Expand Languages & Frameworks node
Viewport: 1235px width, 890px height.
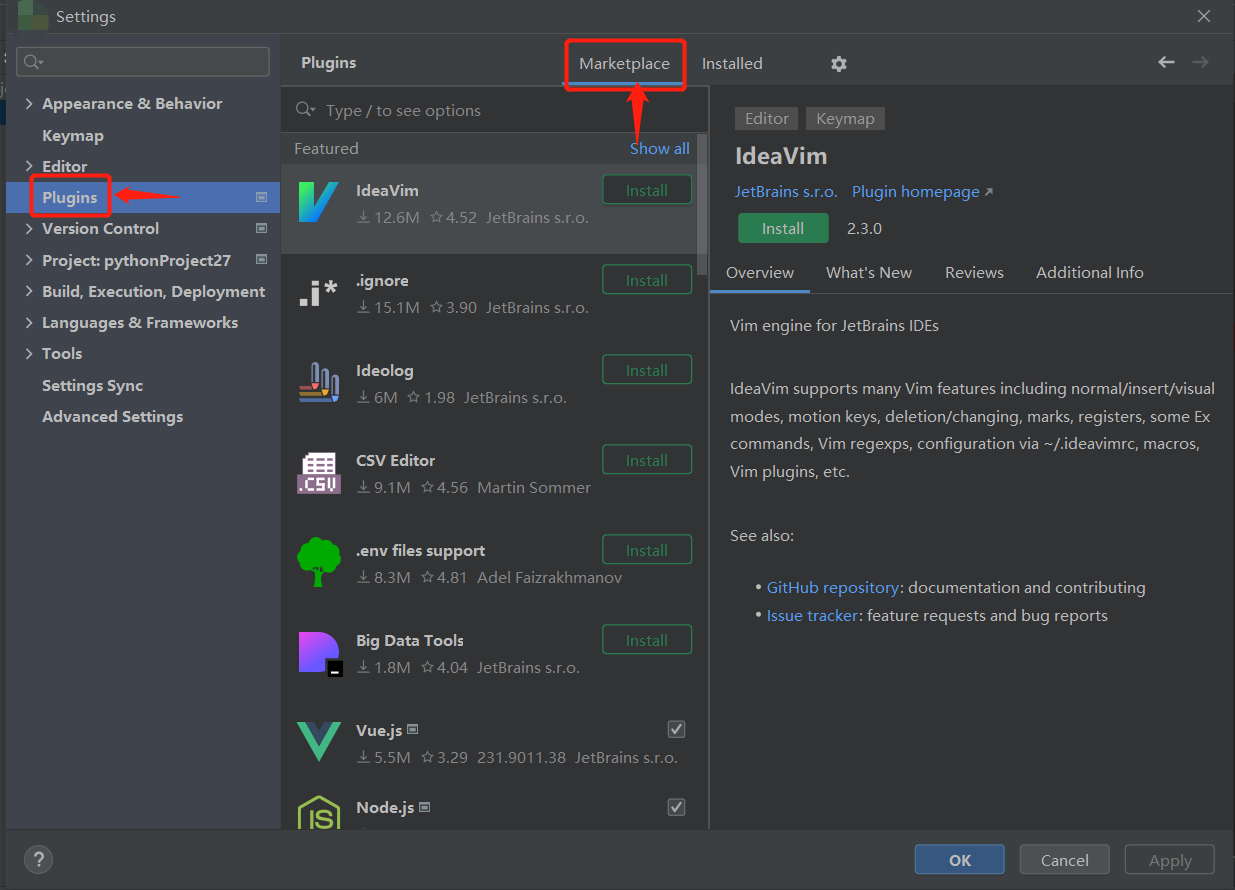[x=29, y=323]
